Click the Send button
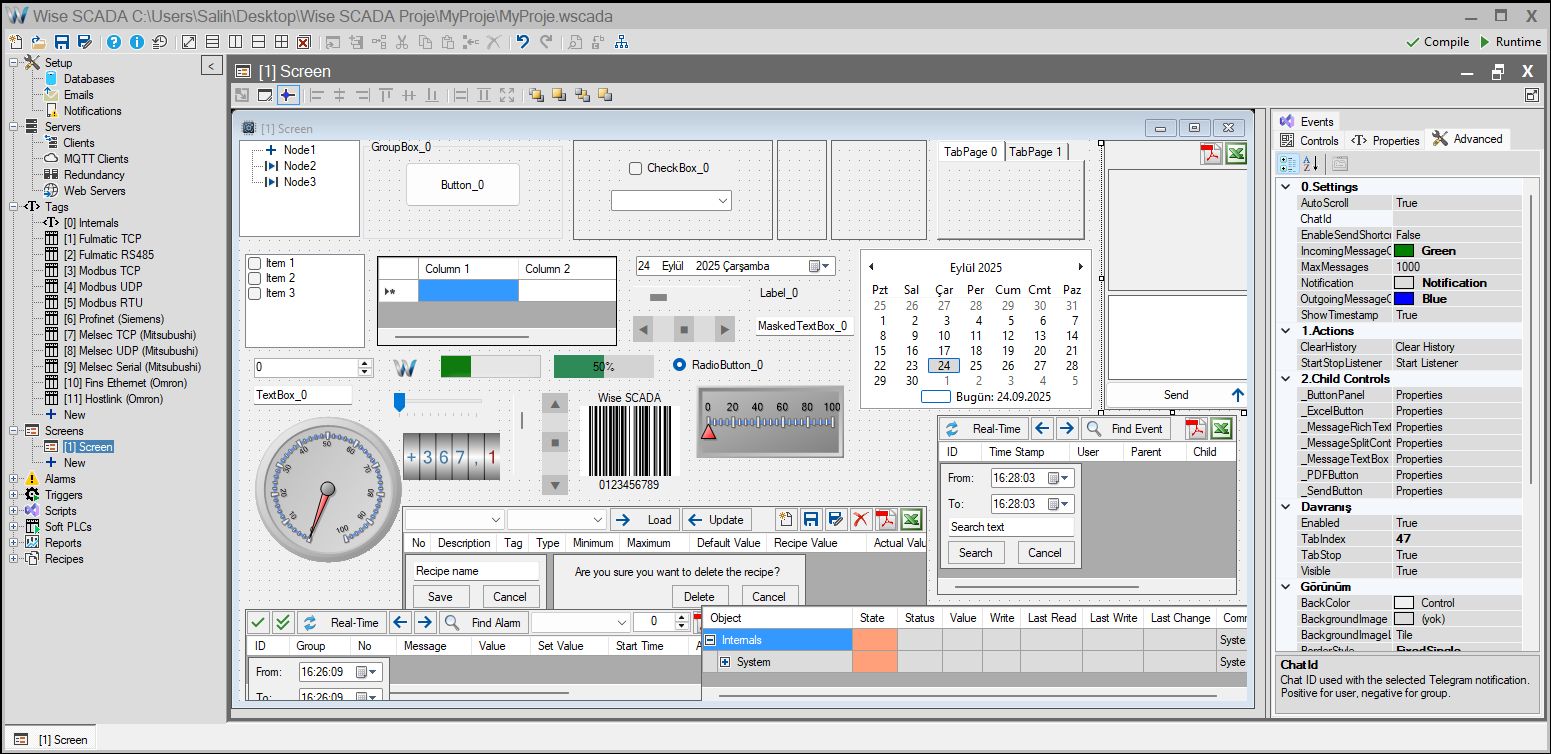 (1175, 394)
